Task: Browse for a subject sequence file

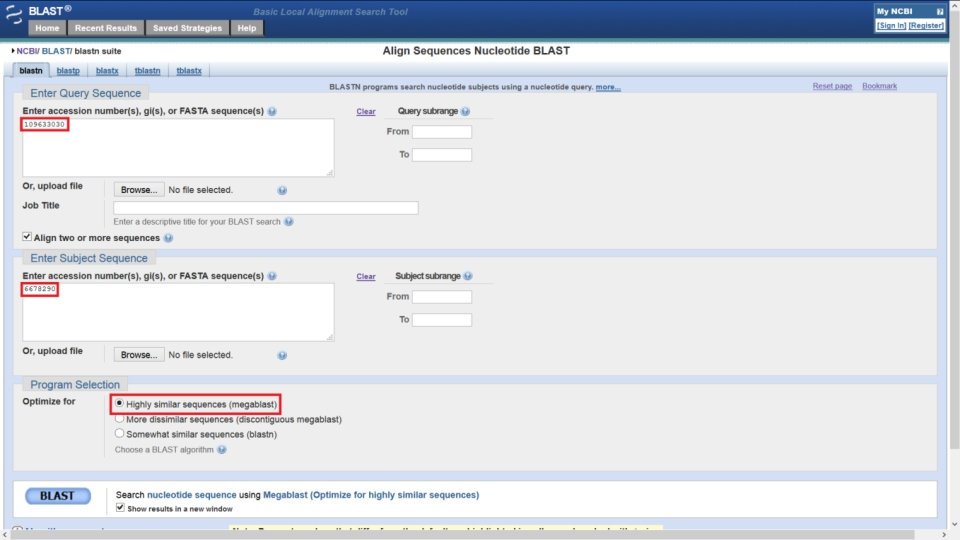Action: coord(139,355)
